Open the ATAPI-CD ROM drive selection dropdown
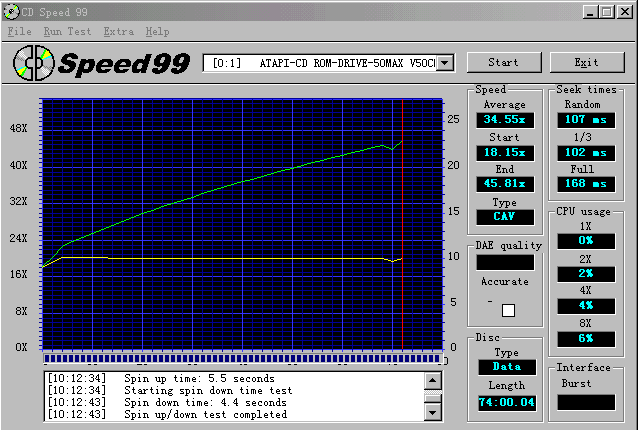638x430 pixels. [445, 63]
